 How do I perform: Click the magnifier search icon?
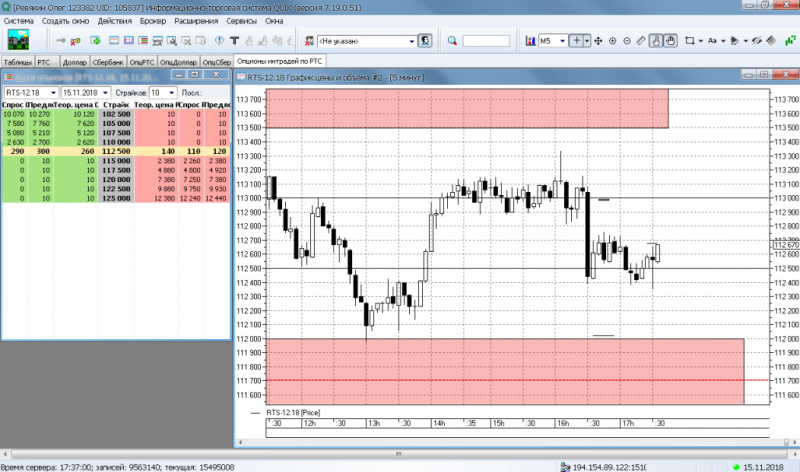[x=452, y=41]
